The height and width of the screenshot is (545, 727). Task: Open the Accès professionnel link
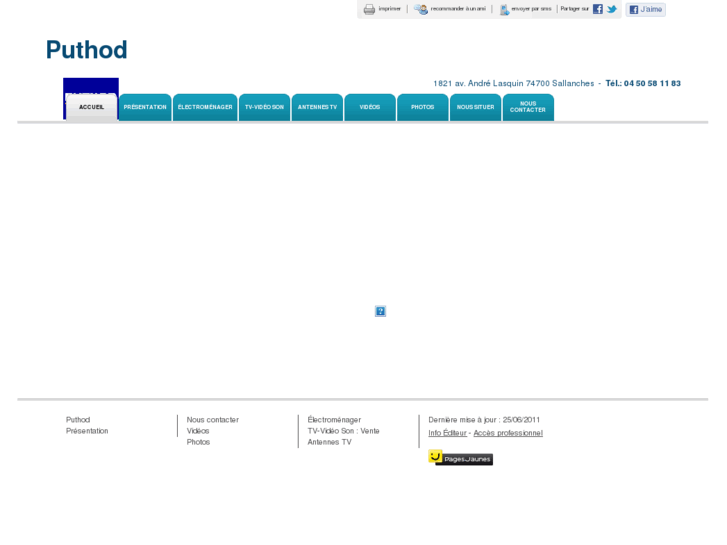[x=508, y=433]
